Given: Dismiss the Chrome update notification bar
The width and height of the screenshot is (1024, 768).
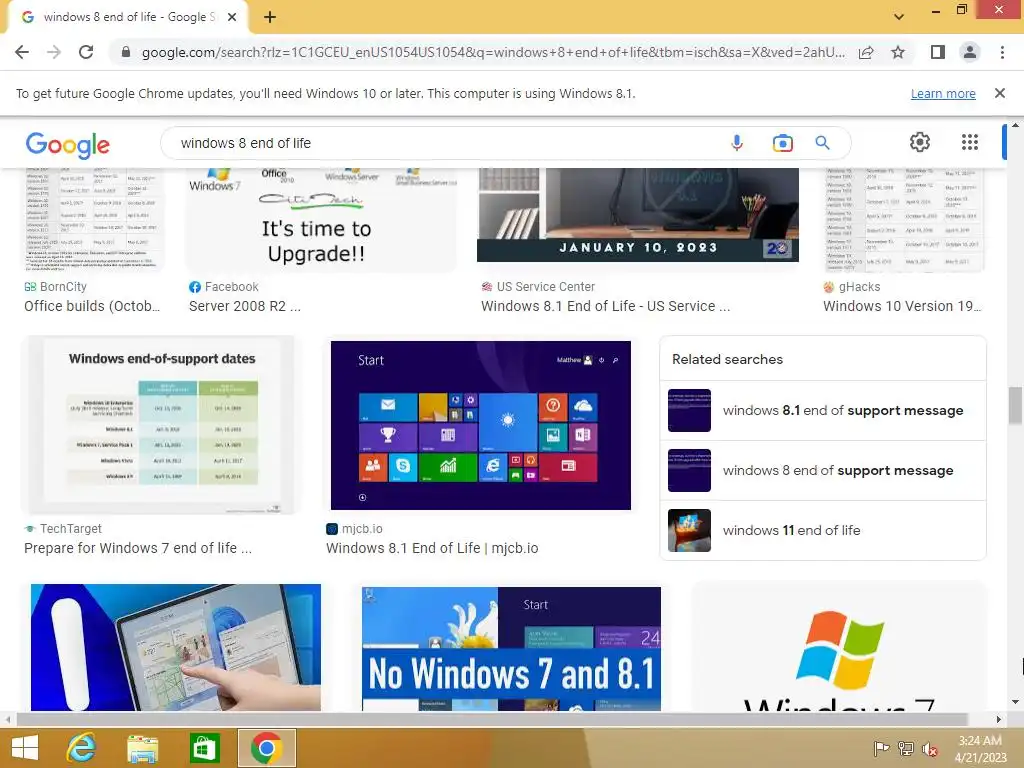Looking at the screenshot, I should pyautogui.click(x=1000, y=93).
